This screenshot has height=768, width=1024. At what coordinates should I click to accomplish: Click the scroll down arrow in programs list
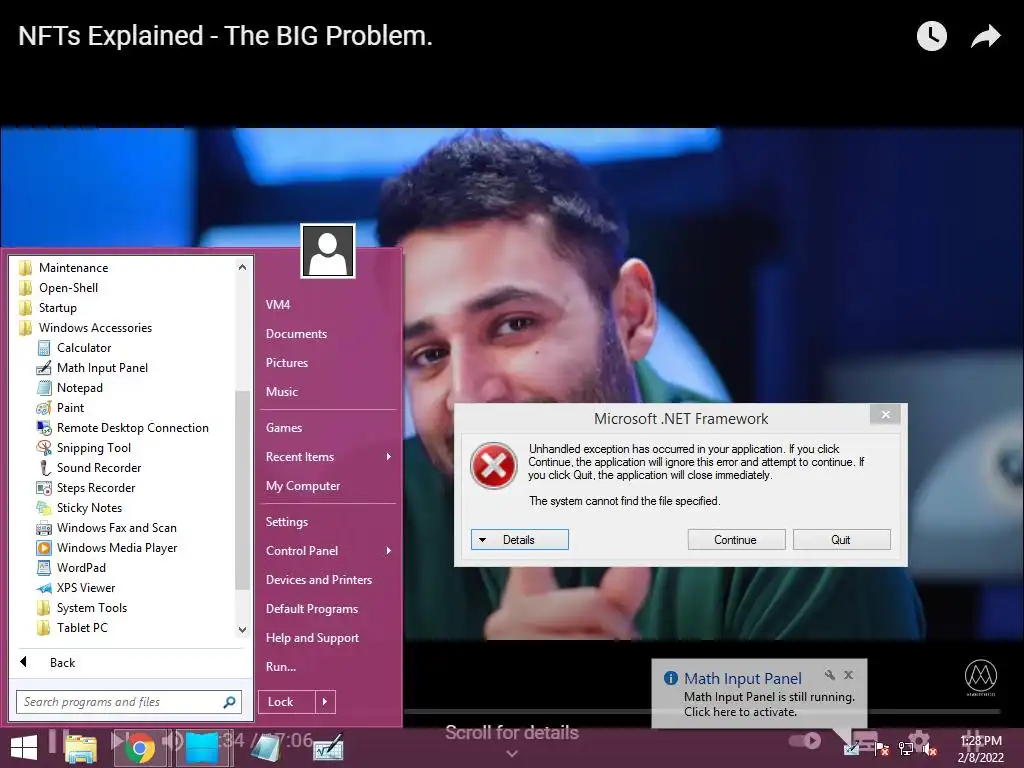tap(242, 630)
